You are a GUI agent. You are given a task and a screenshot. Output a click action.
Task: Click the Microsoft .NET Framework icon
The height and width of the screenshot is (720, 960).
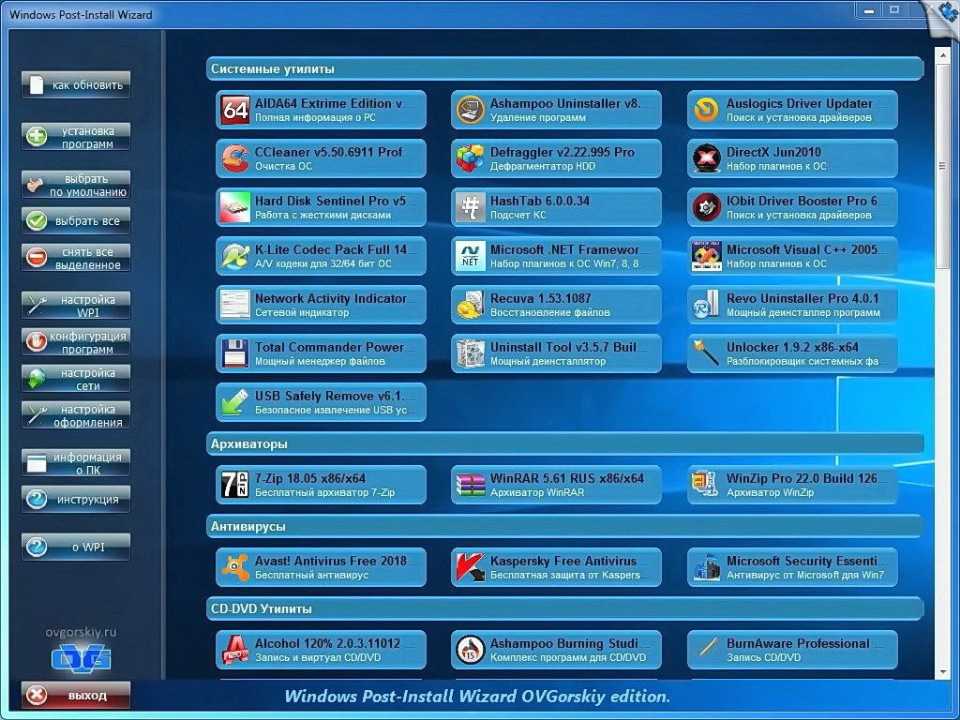pyautogui.click(x=470, y=256)
